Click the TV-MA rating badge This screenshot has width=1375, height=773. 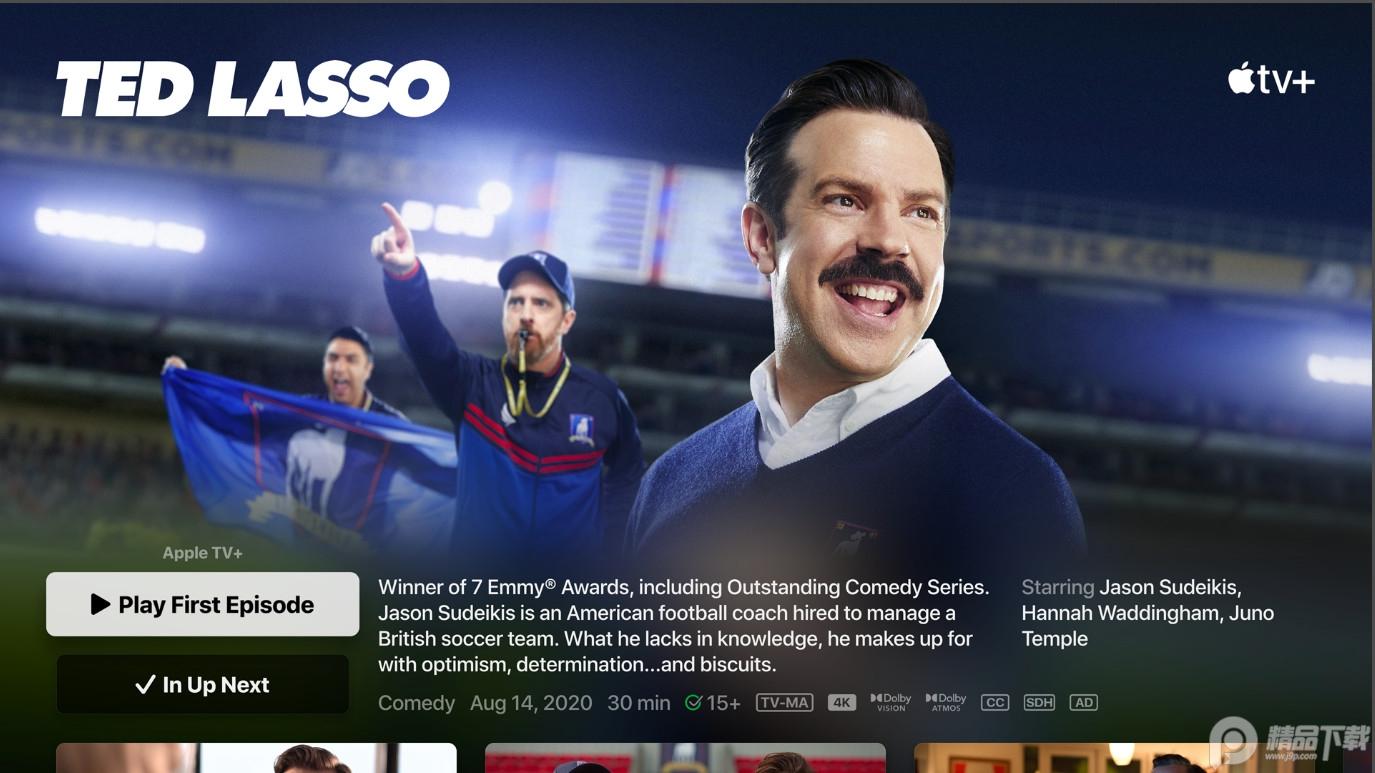[x=785, y=703]
